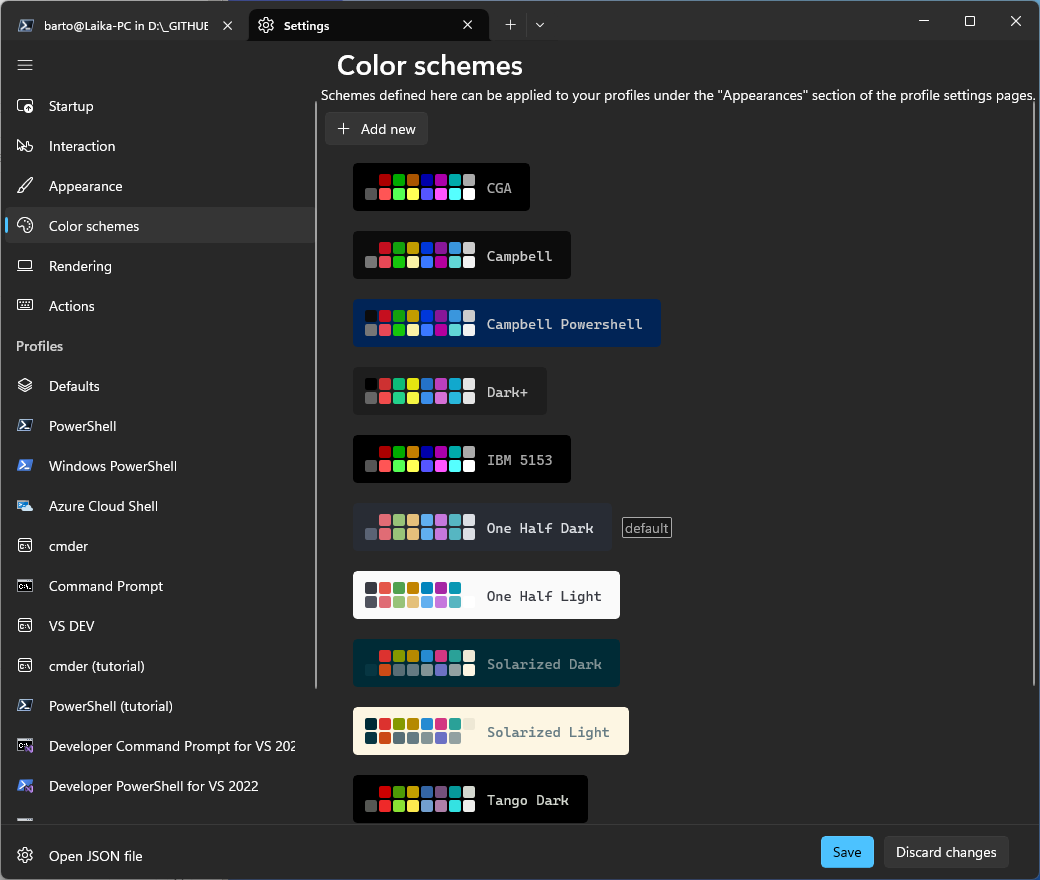Switch to the barto@Laika-PC PowerShell tab
Viewport: 1040px width, 880px height.
click(125, 26)
